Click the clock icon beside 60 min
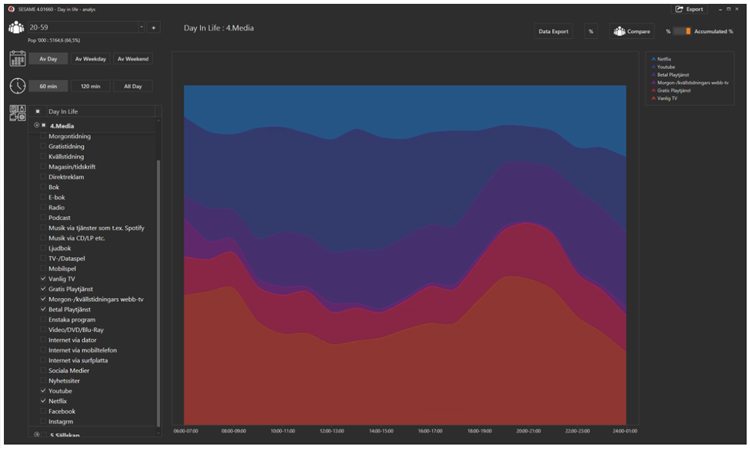Image resolution: width=750 pixels, height=449 pixels. click(x=16, y=86)
